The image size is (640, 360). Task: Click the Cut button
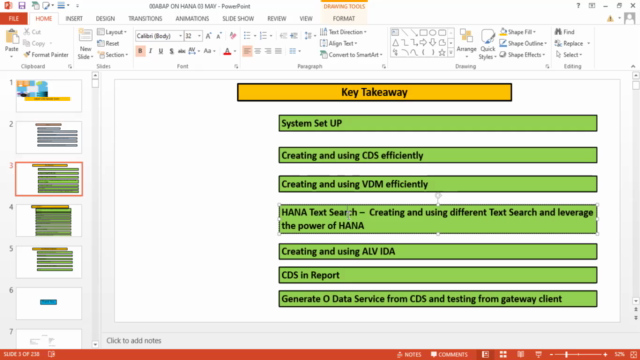coord(32,32)
